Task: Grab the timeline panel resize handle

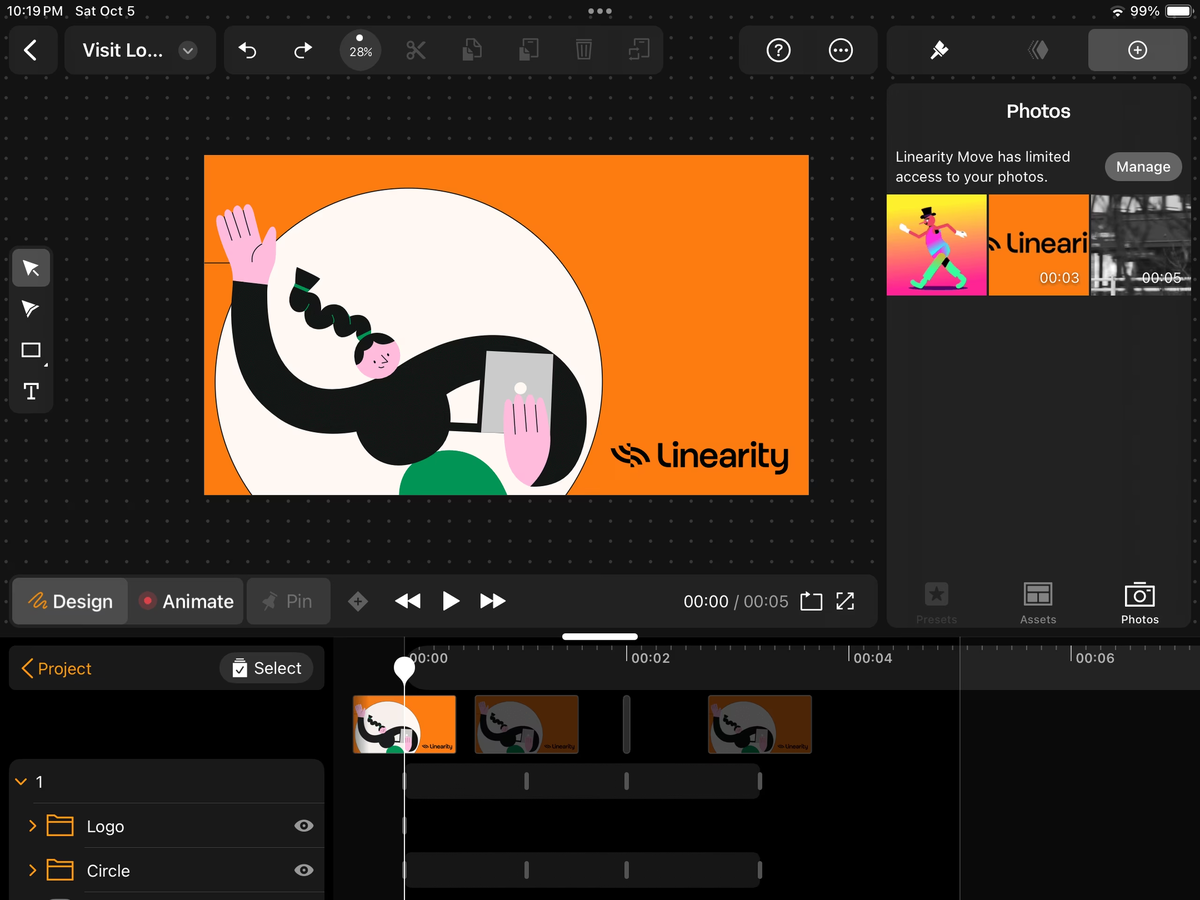Action: point(600,636)
